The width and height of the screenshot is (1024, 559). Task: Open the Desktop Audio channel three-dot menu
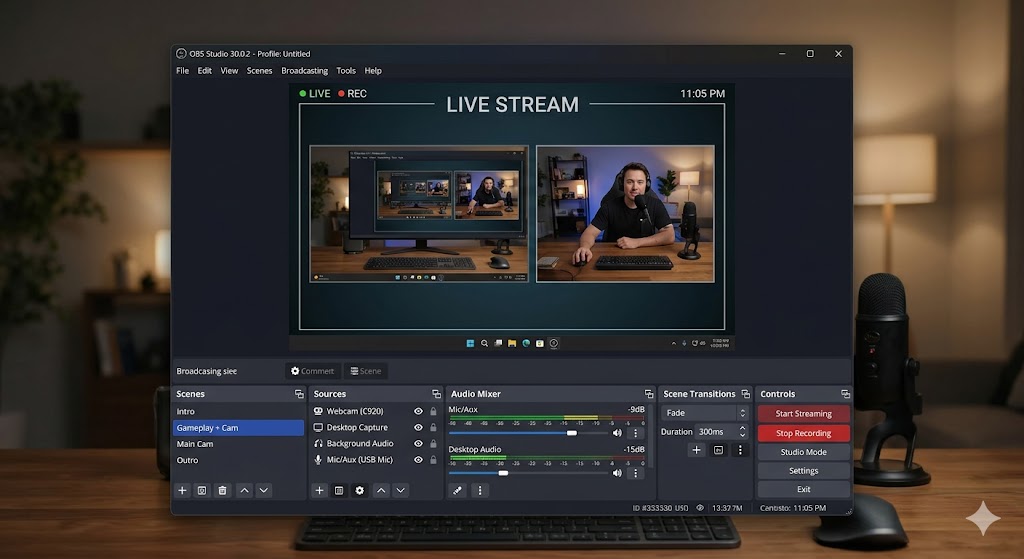(x=635, y=473)
